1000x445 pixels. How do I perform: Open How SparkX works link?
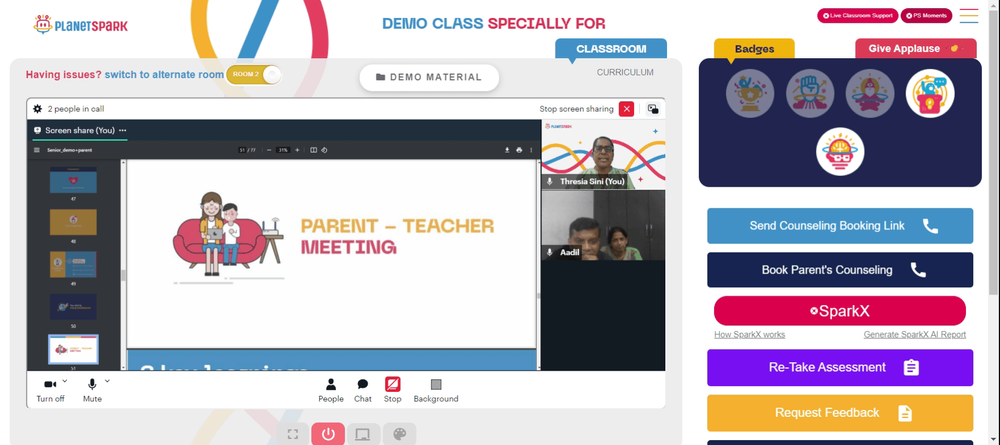(x=749, y=335)
